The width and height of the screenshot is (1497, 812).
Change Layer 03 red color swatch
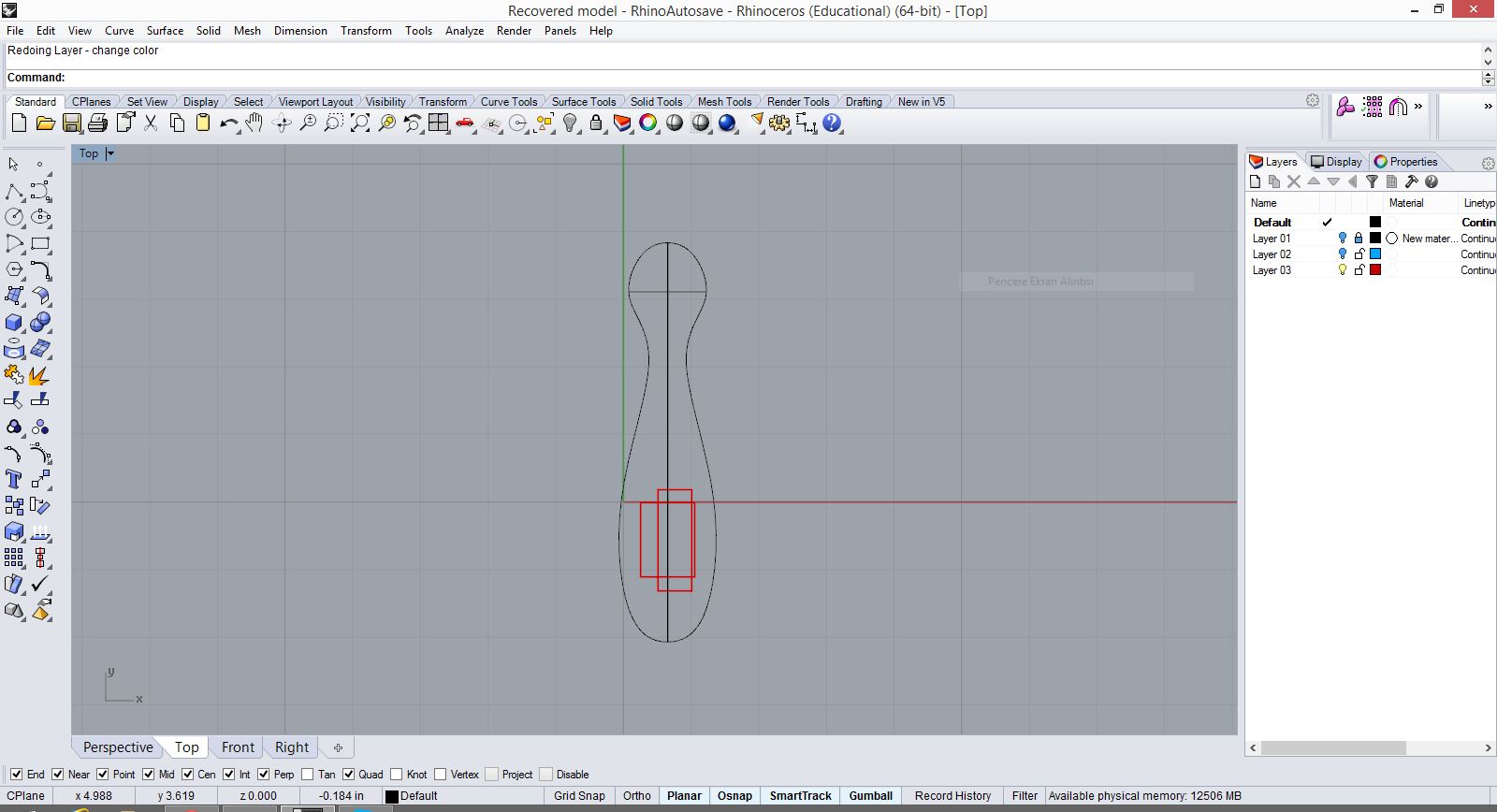[1375, 270]
